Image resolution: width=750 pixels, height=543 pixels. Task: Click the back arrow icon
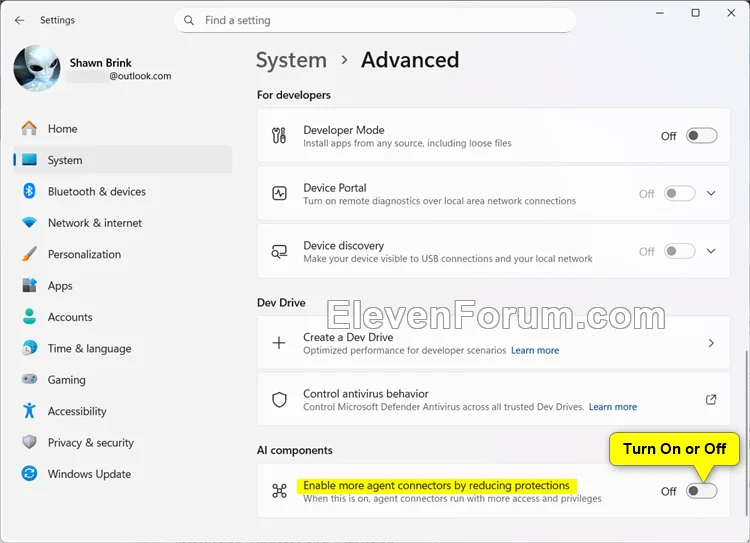(x=19, y=20)
